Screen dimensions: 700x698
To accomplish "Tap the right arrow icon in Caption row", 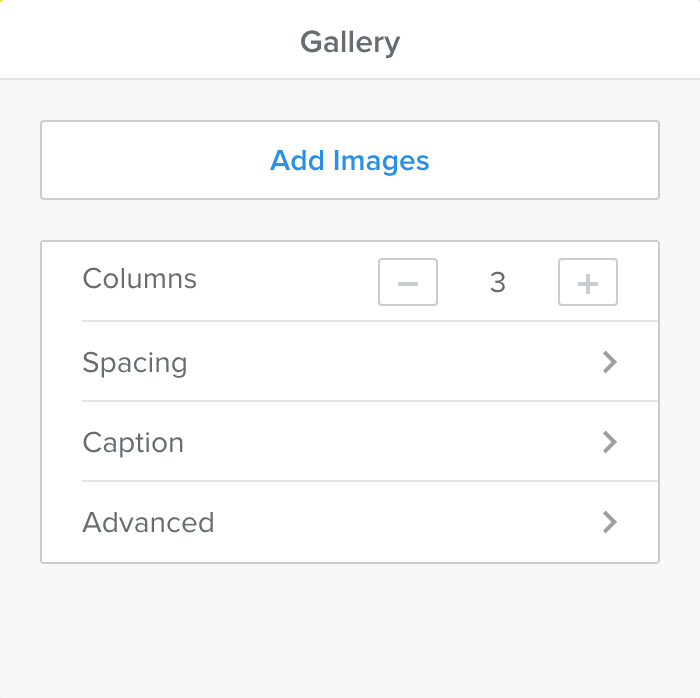I will tap(610, 442).
